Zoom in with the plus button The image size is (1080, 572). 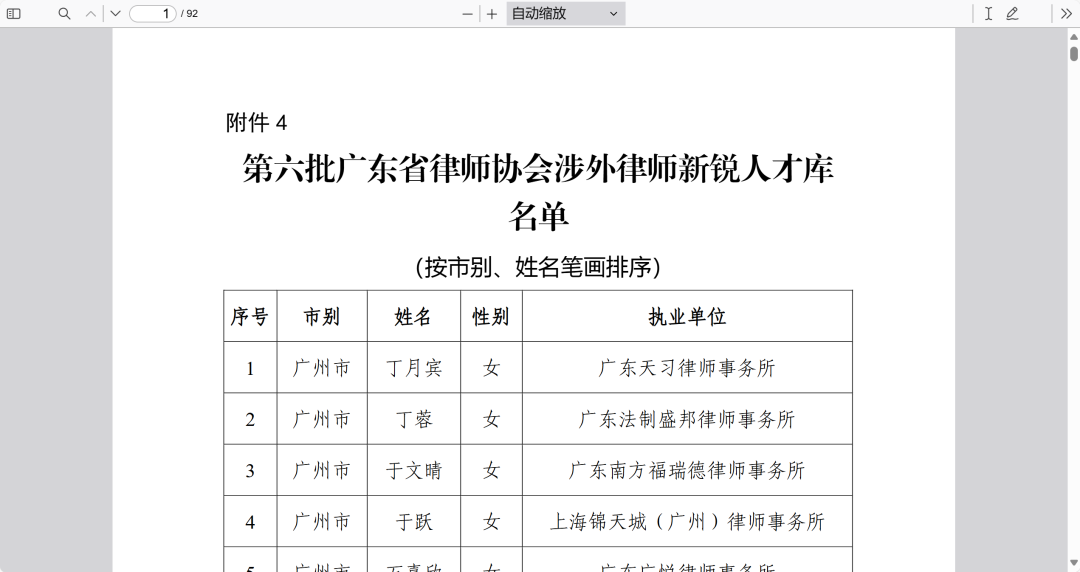(x=492, y=14)
